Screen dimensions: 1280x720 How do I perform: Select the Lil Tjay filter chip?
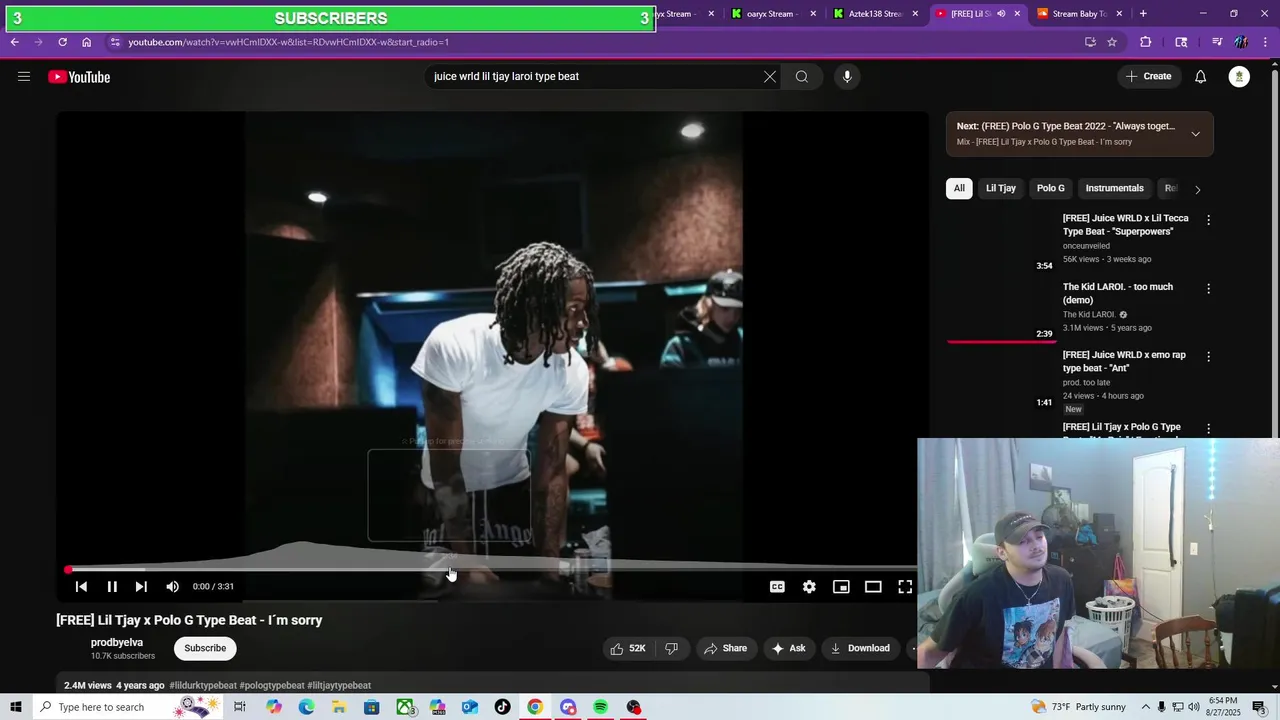[x=1001, y=188]
